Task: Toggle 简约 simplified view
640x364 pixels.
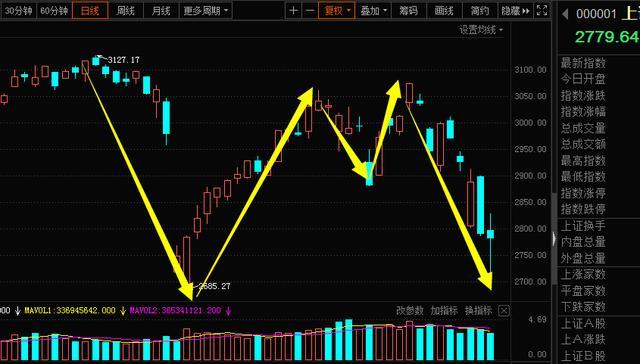Action: 480,11
